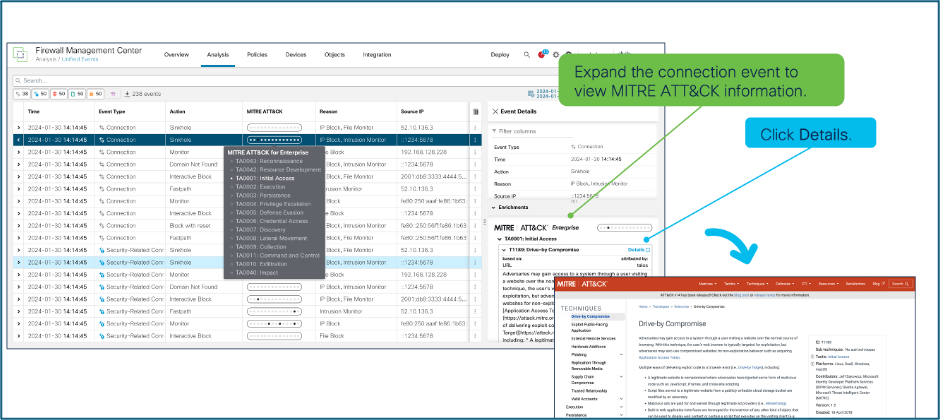The width and height of the screenshot is (940, 420).
Task: Open the Objects tab
Action: point(335,55)
